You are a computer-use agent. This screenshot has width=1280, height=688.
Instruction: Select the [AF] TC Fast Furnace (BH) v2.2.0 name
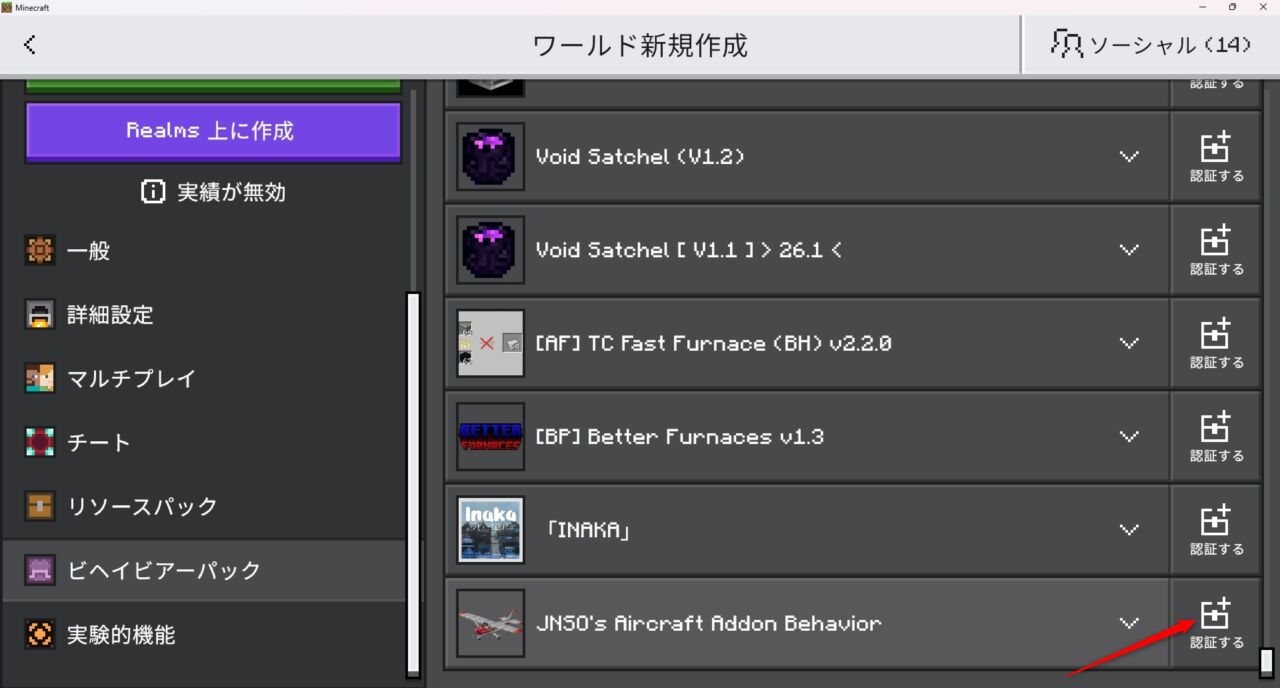coord(713,343)
